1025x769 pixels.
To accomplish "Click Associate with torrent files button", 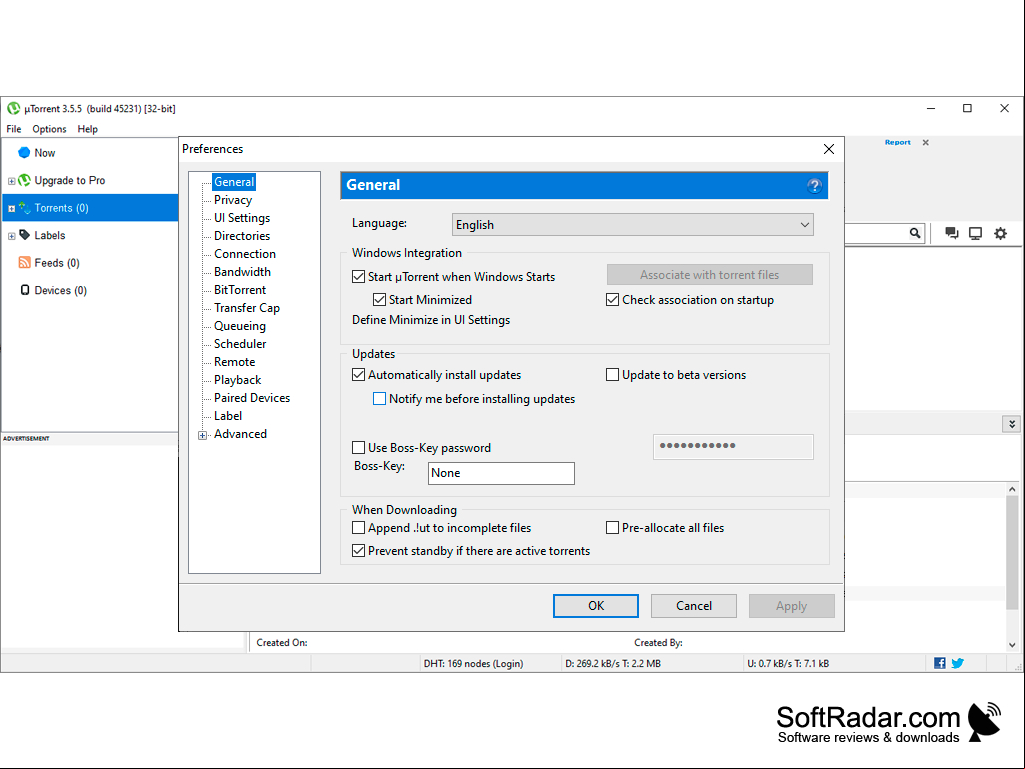I will coord(710,275).
